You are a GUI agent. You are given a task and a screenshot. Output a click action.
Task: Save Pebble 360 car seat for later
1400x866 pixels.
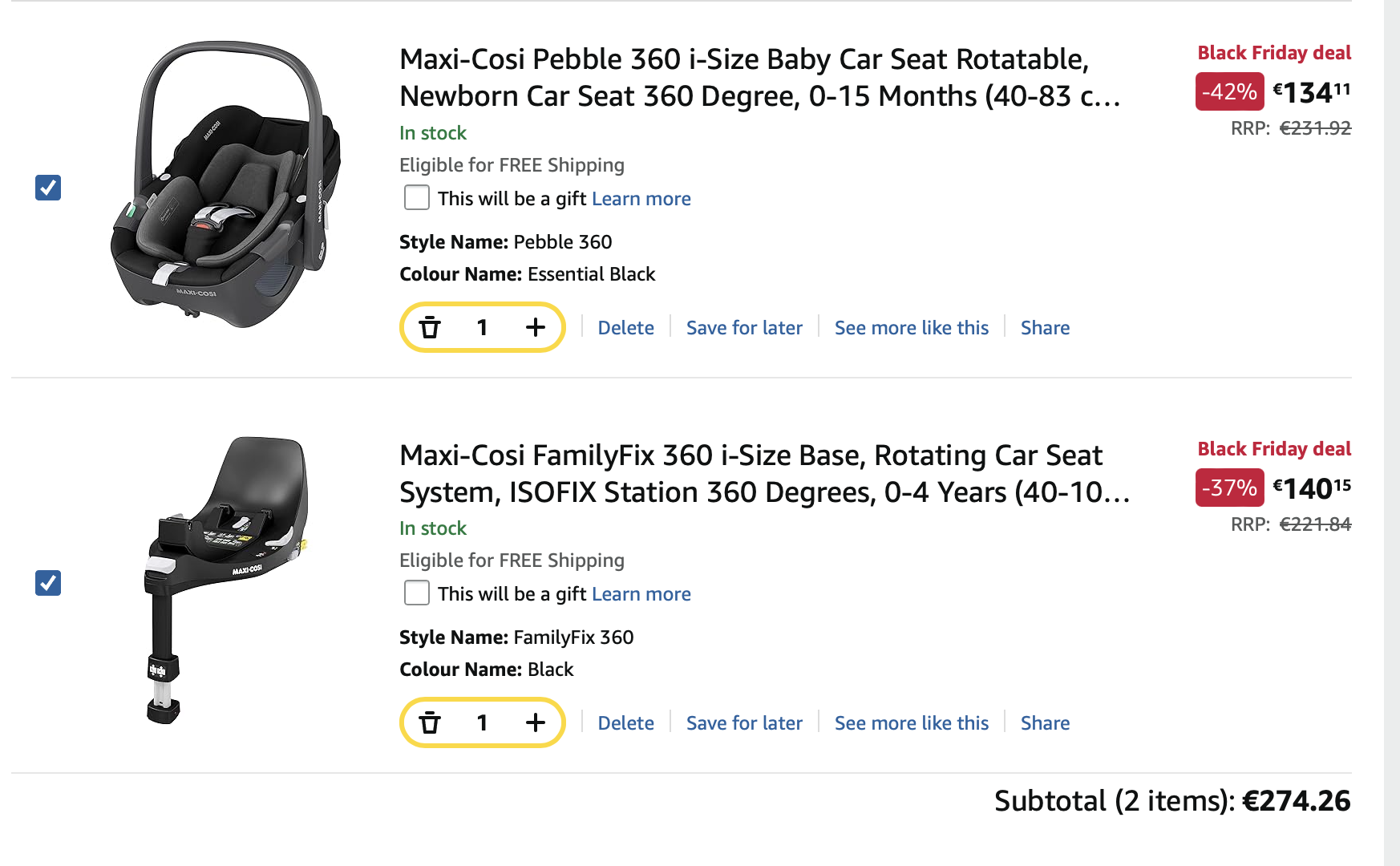pyautogui.click(x=744, y=328)
